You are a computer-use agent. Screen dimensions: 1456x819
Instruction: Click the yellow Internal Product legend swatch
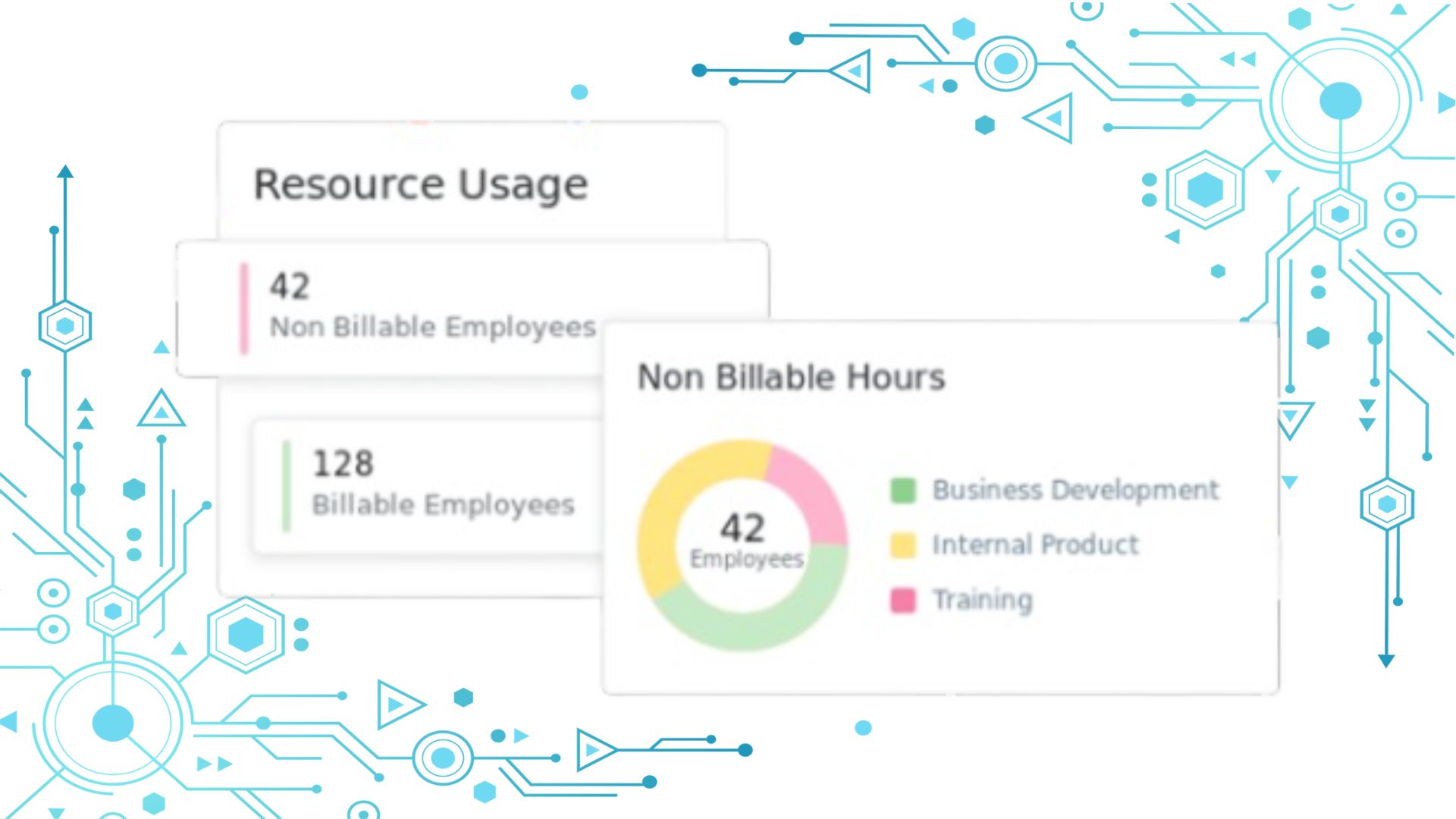pos(902,544)
